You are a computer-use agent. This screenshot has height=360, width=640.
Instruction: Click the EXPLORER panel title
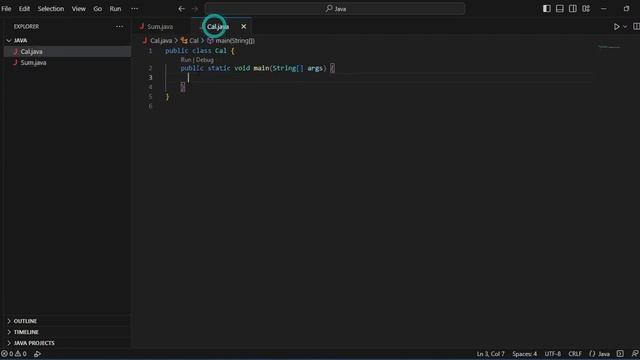(27, 27)
